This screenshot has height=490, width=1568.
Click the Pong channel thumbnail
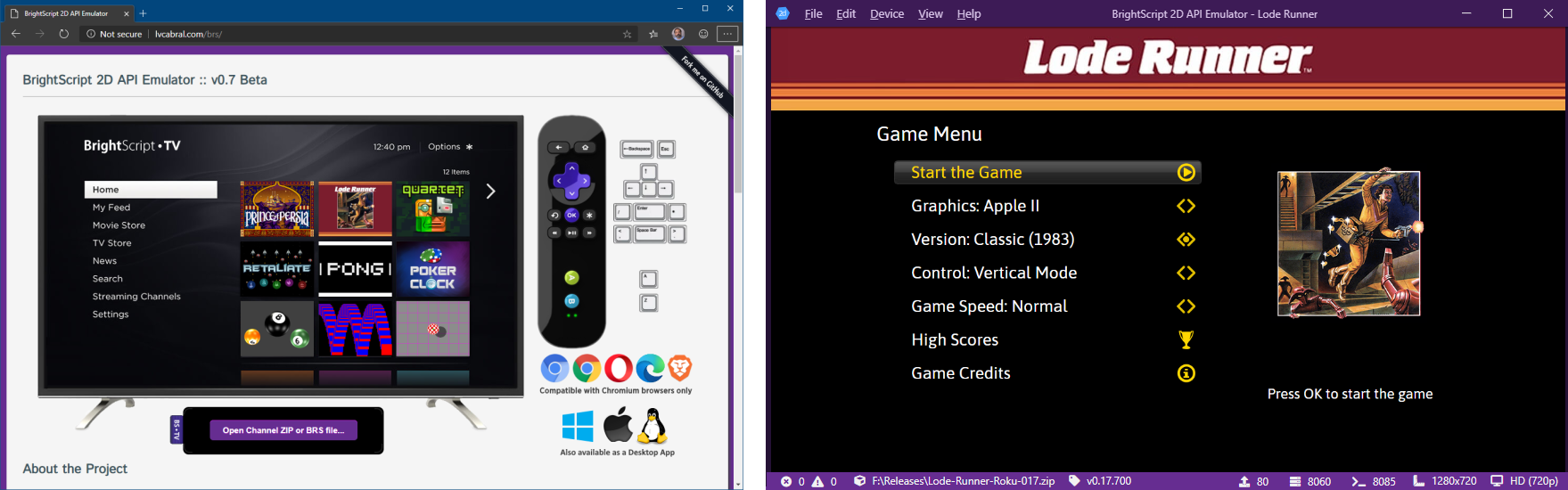(356, 268)
